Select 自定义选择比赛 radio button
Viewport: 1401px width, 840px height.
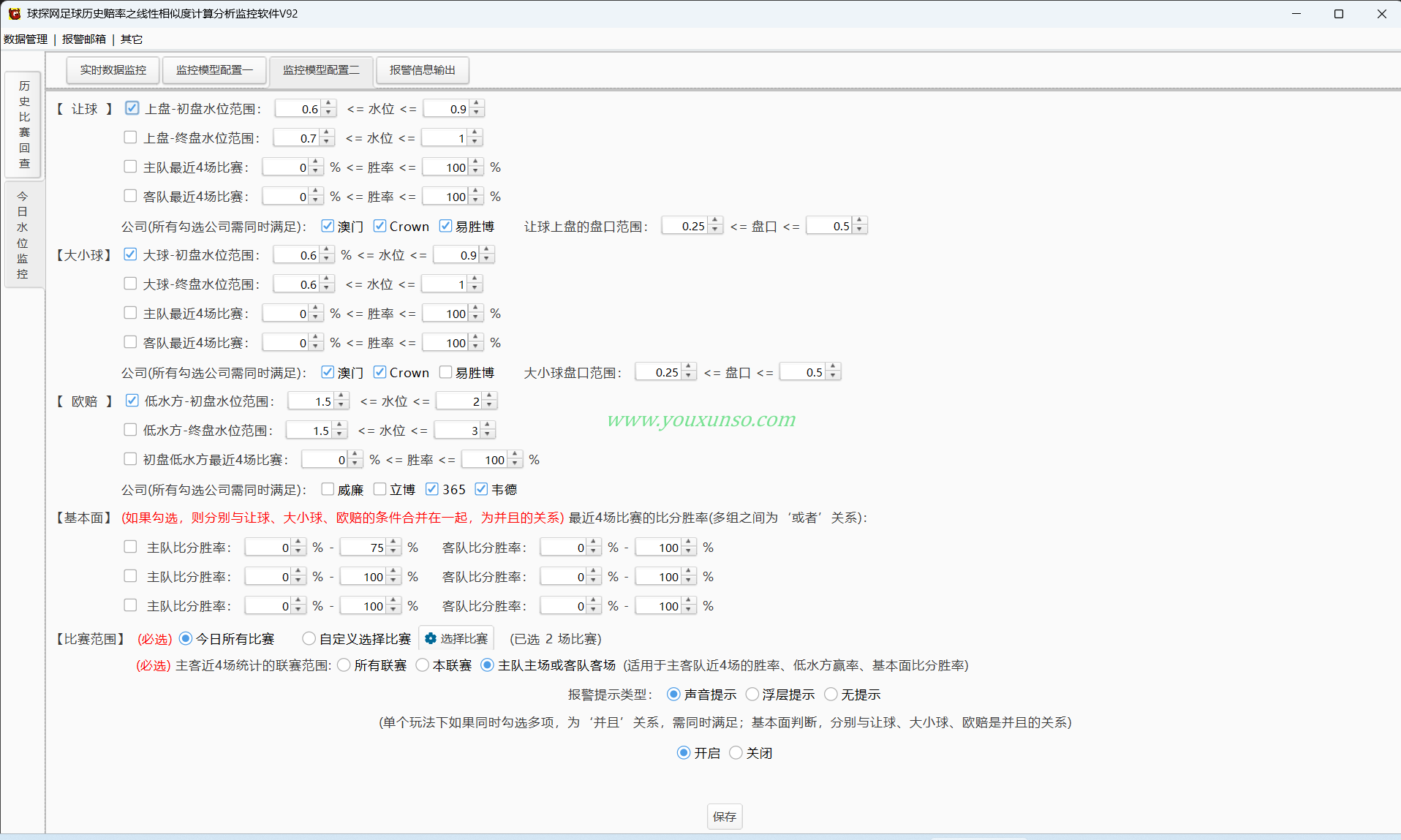click(309, 638)
